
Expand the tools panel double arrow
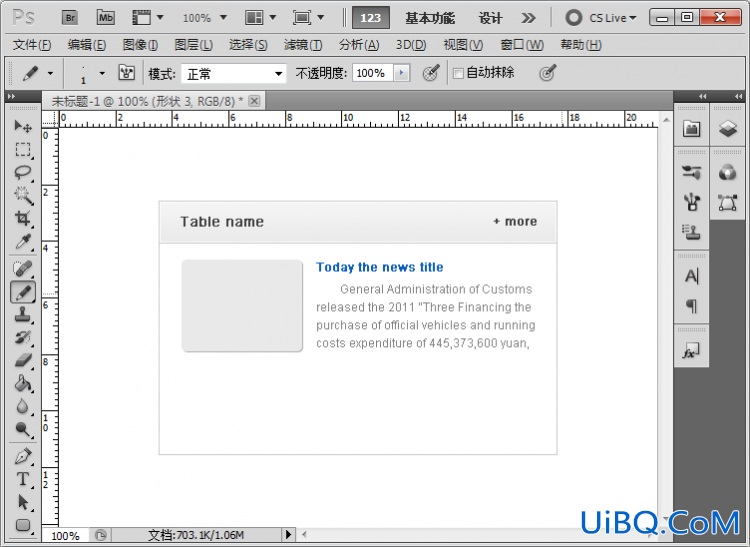pyautogui.click(x=11, y=96)
